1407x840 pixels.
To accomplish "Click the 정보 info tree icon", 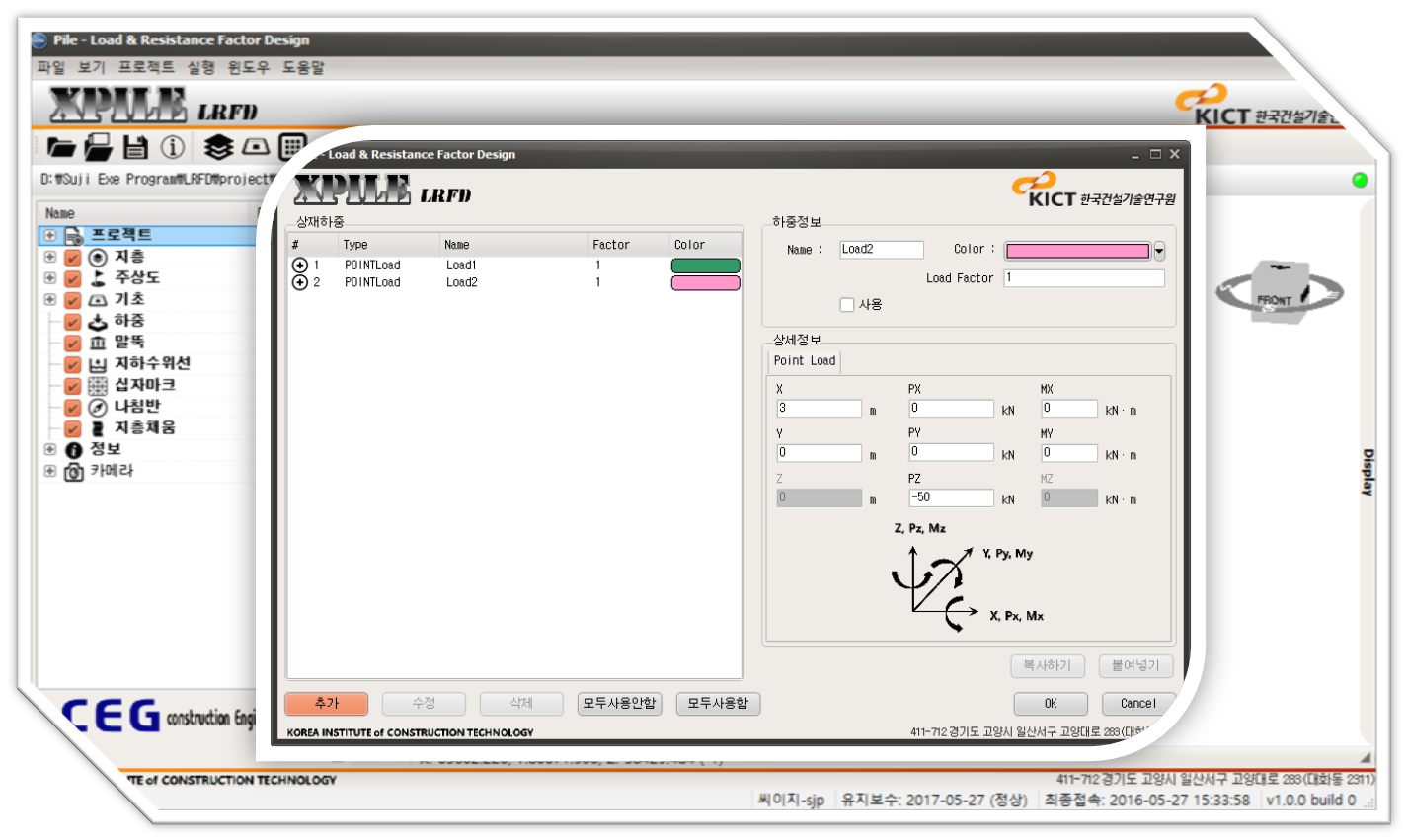I will (x=74, y=450).
